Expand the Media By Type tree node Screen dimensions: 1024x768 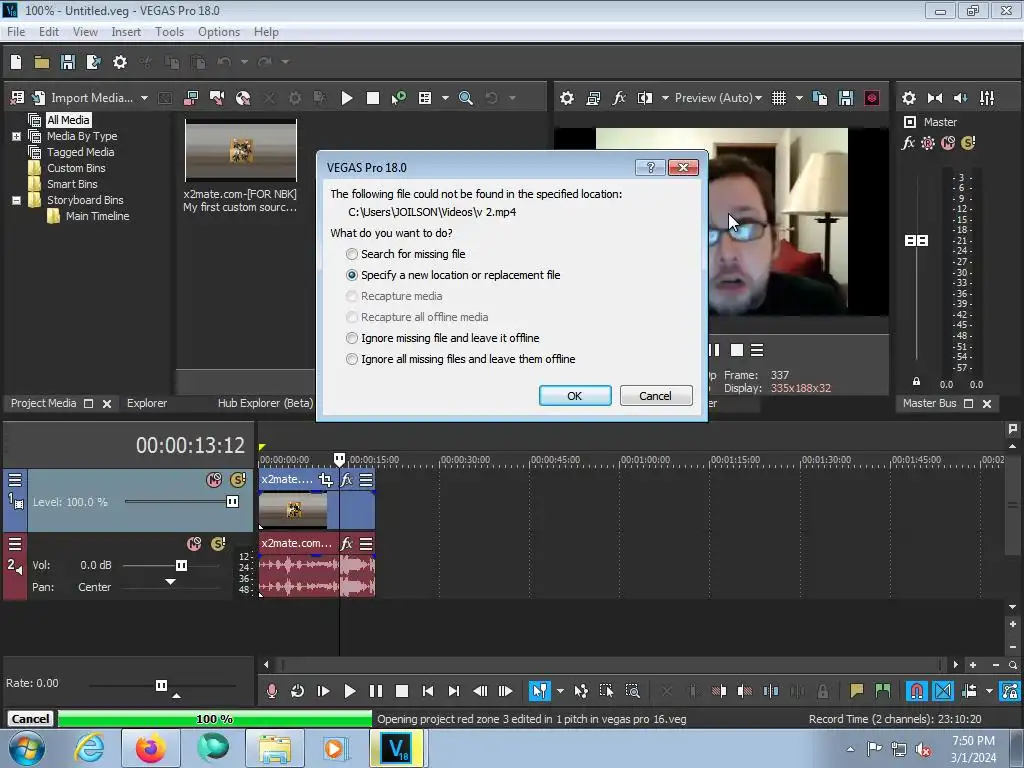click(x=16, y=136)
